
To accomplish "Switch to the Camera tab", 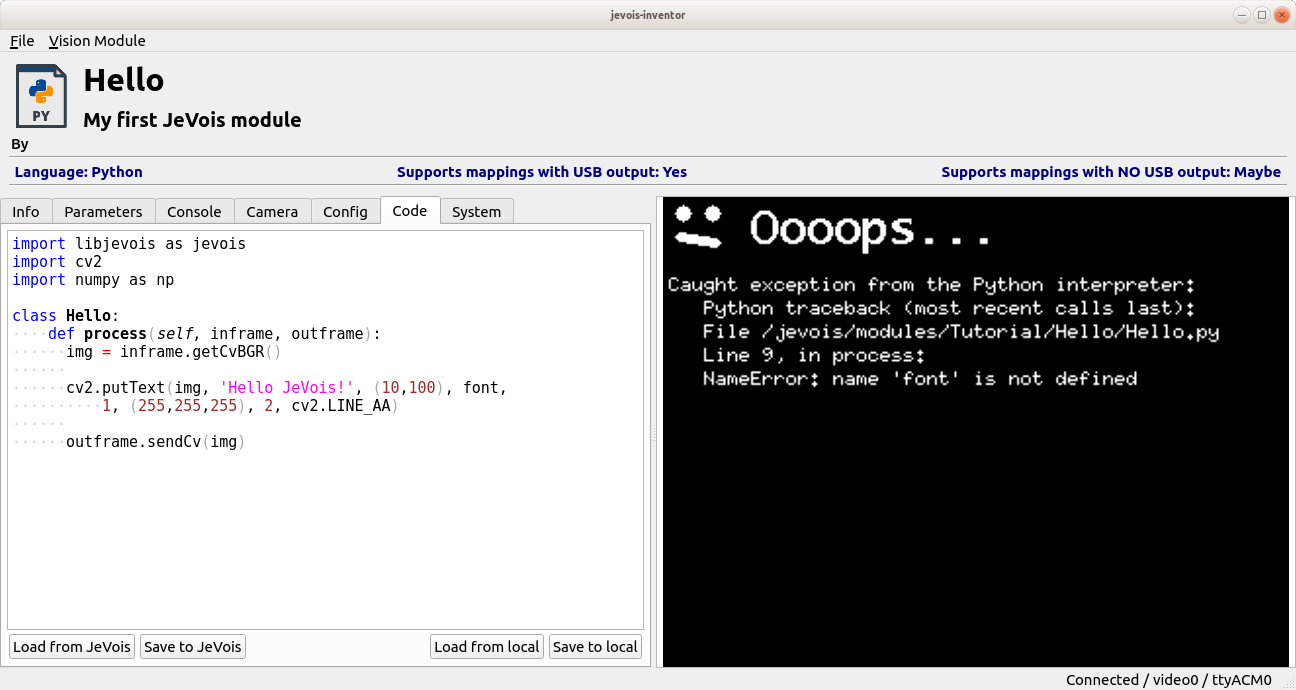I will [x=272, y=211].
